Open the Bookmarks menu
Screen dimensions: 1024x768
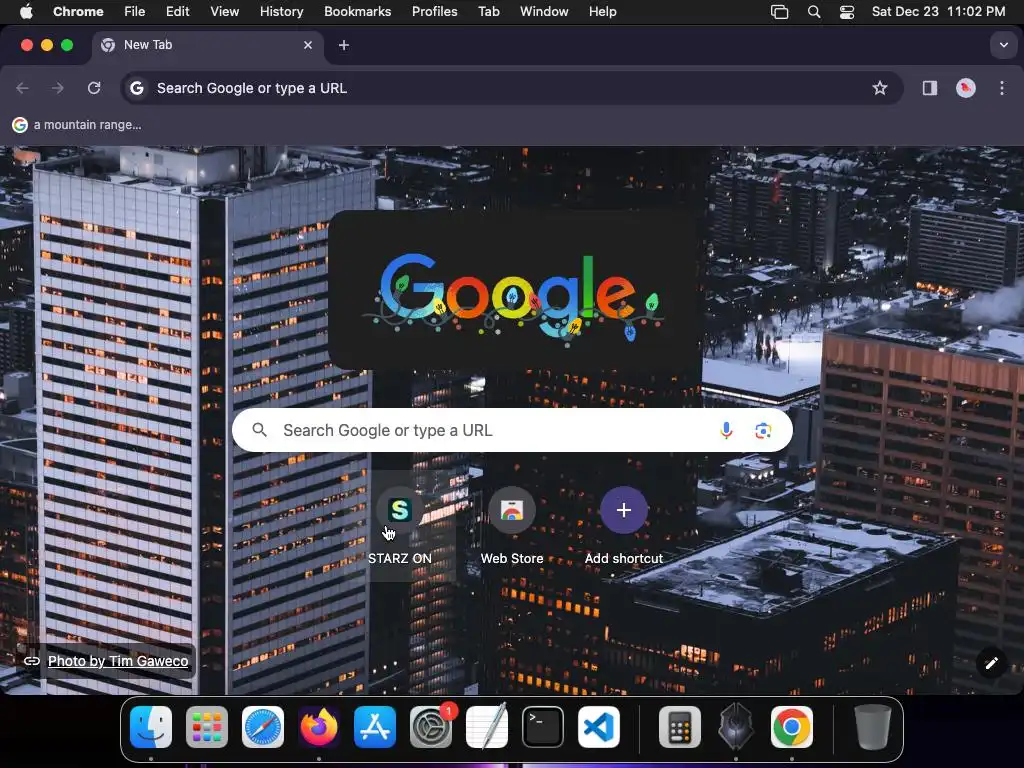[357, 12]
